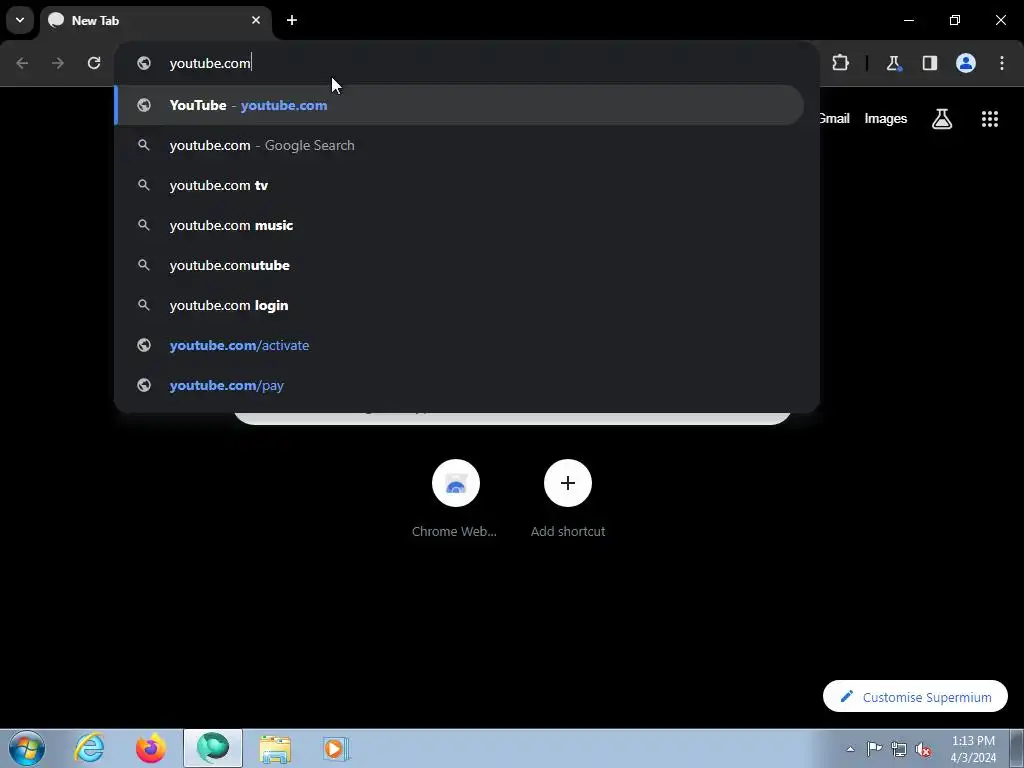This screenshot has width=1024, height=768.
Task: Open Windows Explorer from taskbar
Action: [275, 748]
